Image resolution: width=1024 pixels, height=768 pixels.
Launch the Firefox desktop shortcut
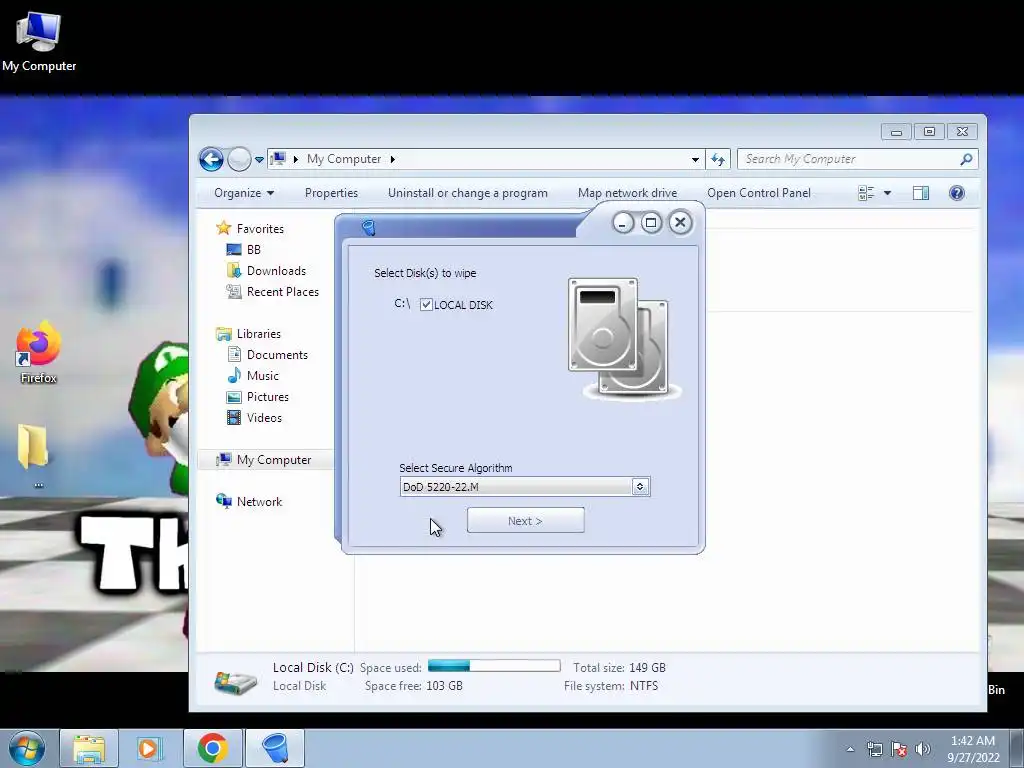[x=39, y=351]
